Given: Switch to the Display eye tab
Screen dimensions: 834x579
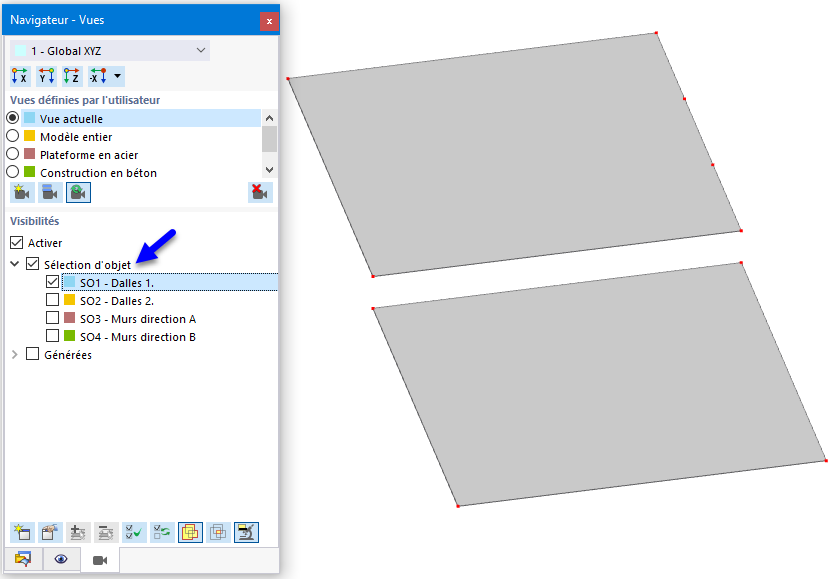Looking at the screenshot, I should pyautogui.click(x=61, y=559).
